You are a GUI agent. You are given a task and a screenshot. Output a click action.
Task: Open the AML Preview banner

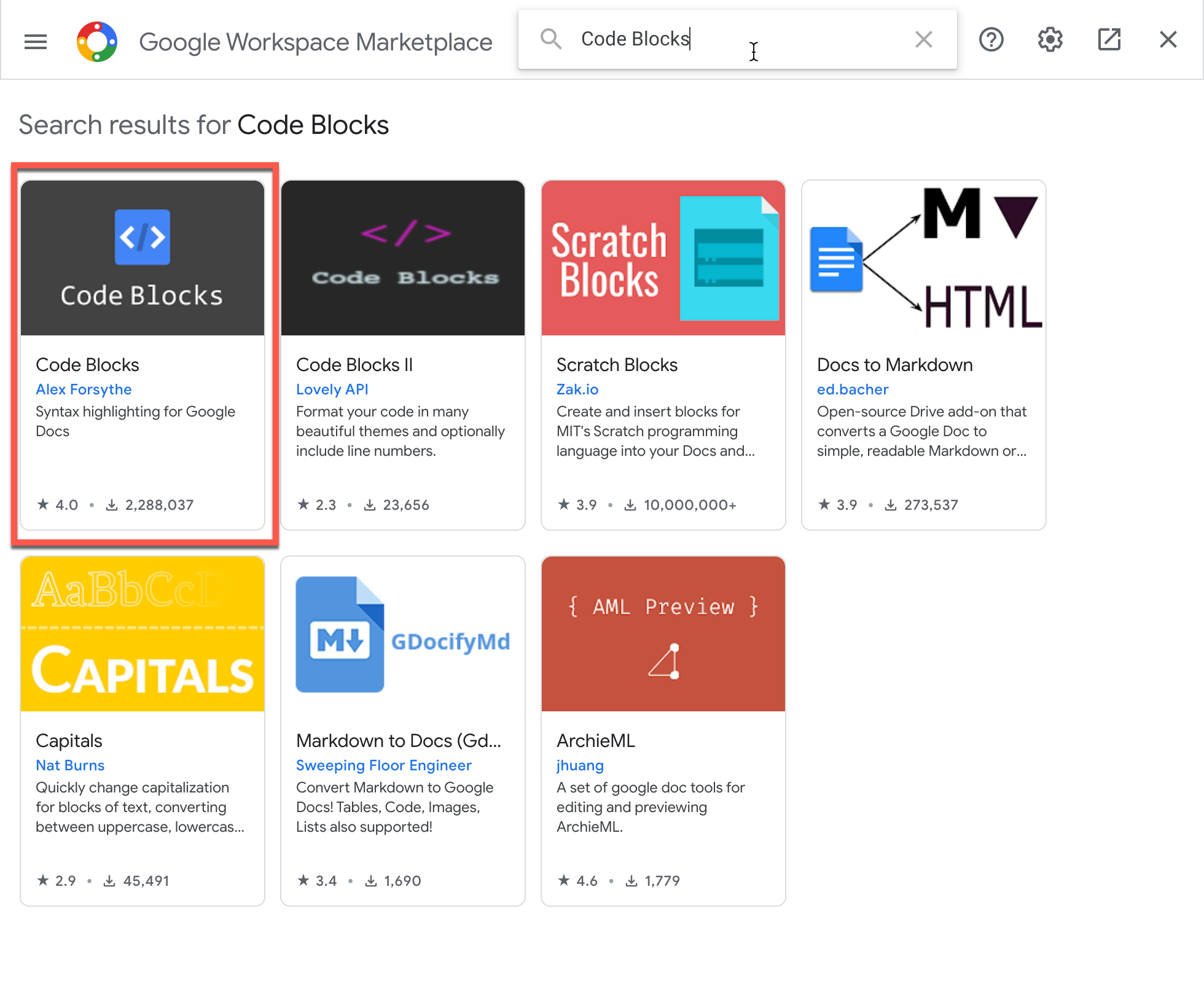663,634
